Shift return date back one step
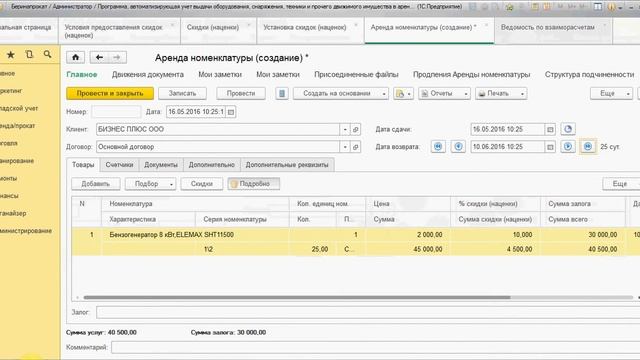The width and height of the screenshot is (640, 360). pyautogui.click(x=458, y=147)
